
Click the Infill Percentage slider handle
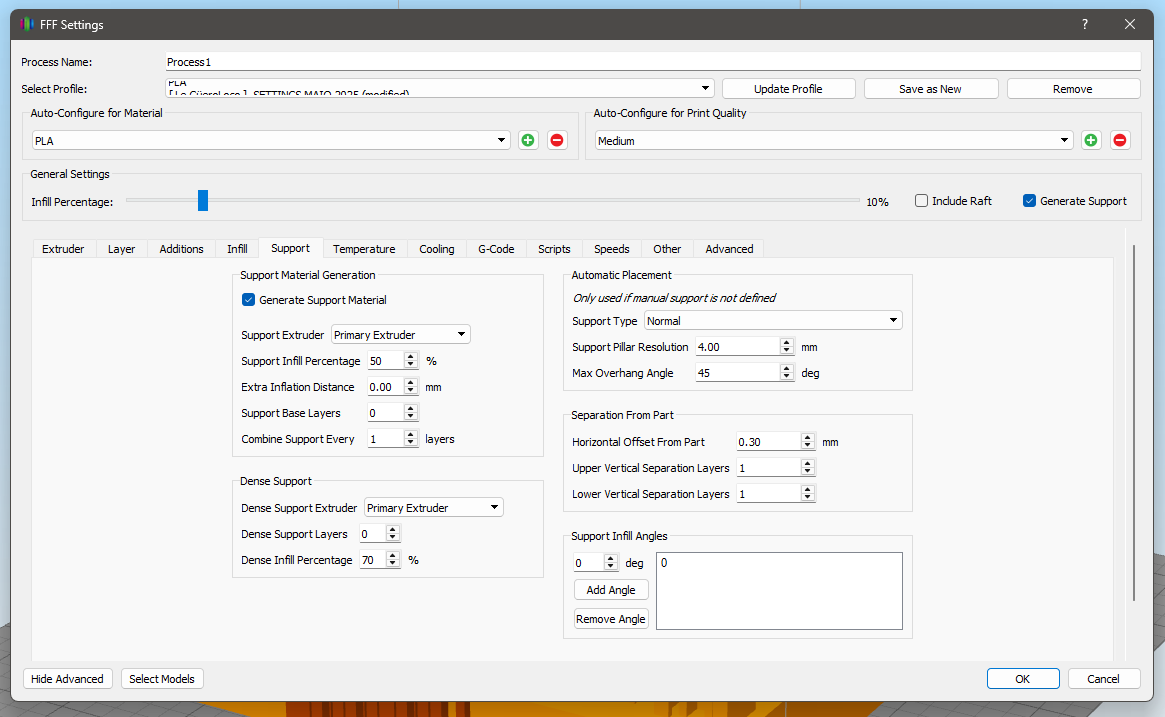[x=203, y=201]
